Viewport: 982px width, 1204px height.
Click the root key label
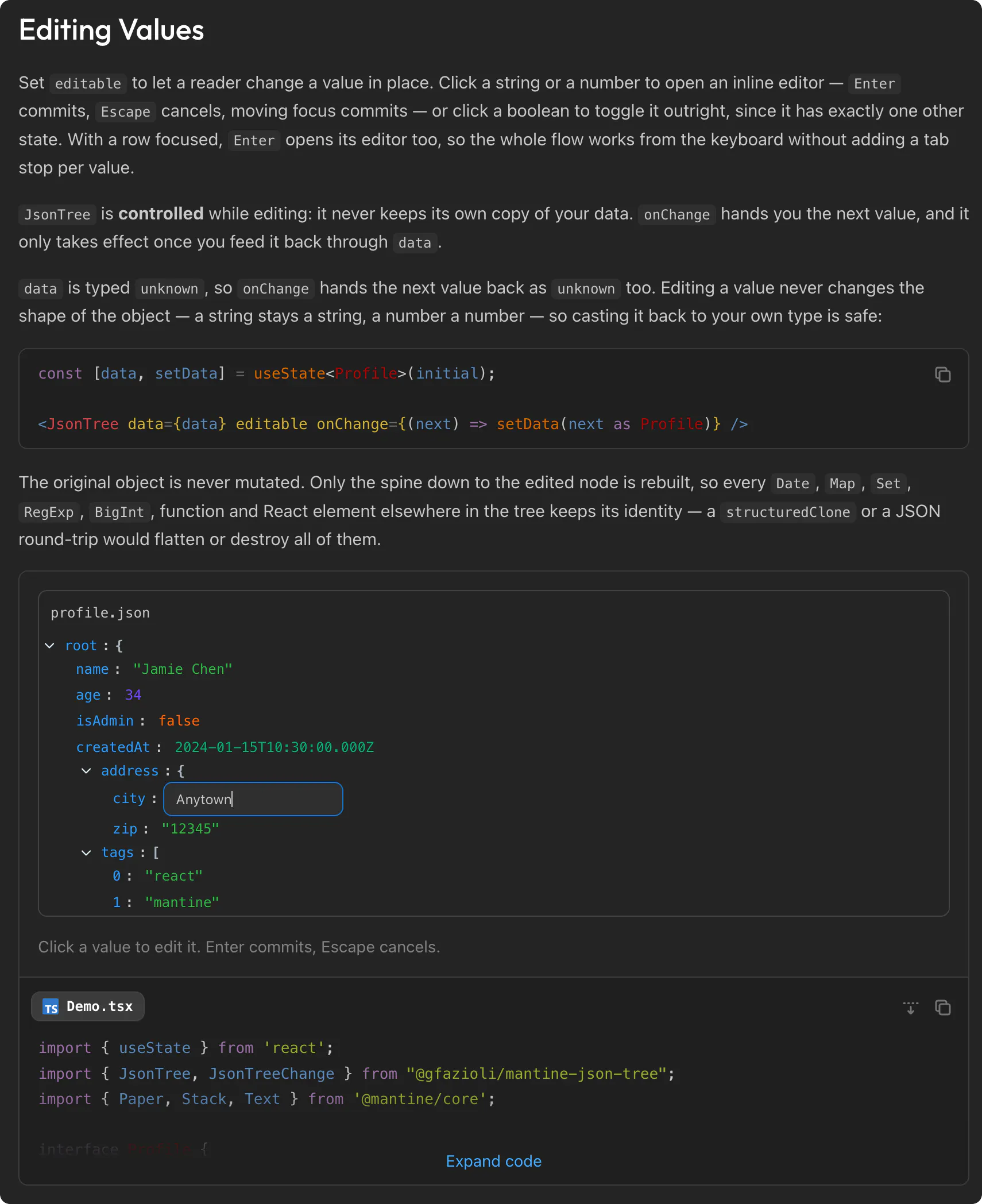click(x=81, y=646)
